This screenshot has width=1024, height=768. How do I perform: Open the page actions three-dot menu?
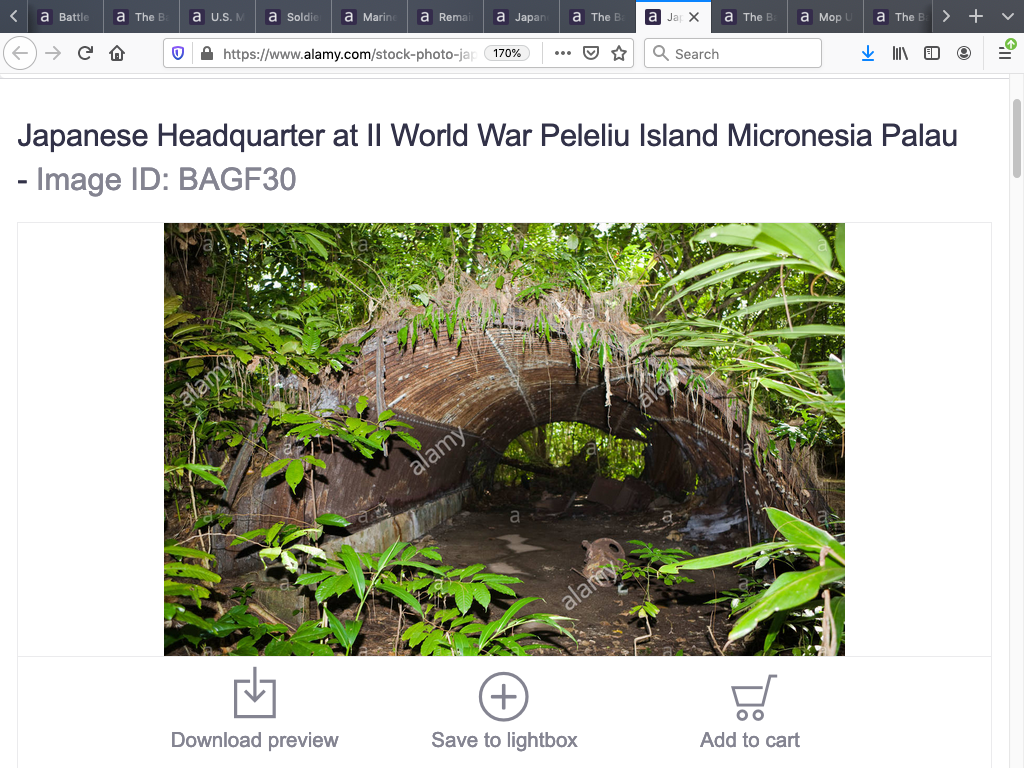563,54
